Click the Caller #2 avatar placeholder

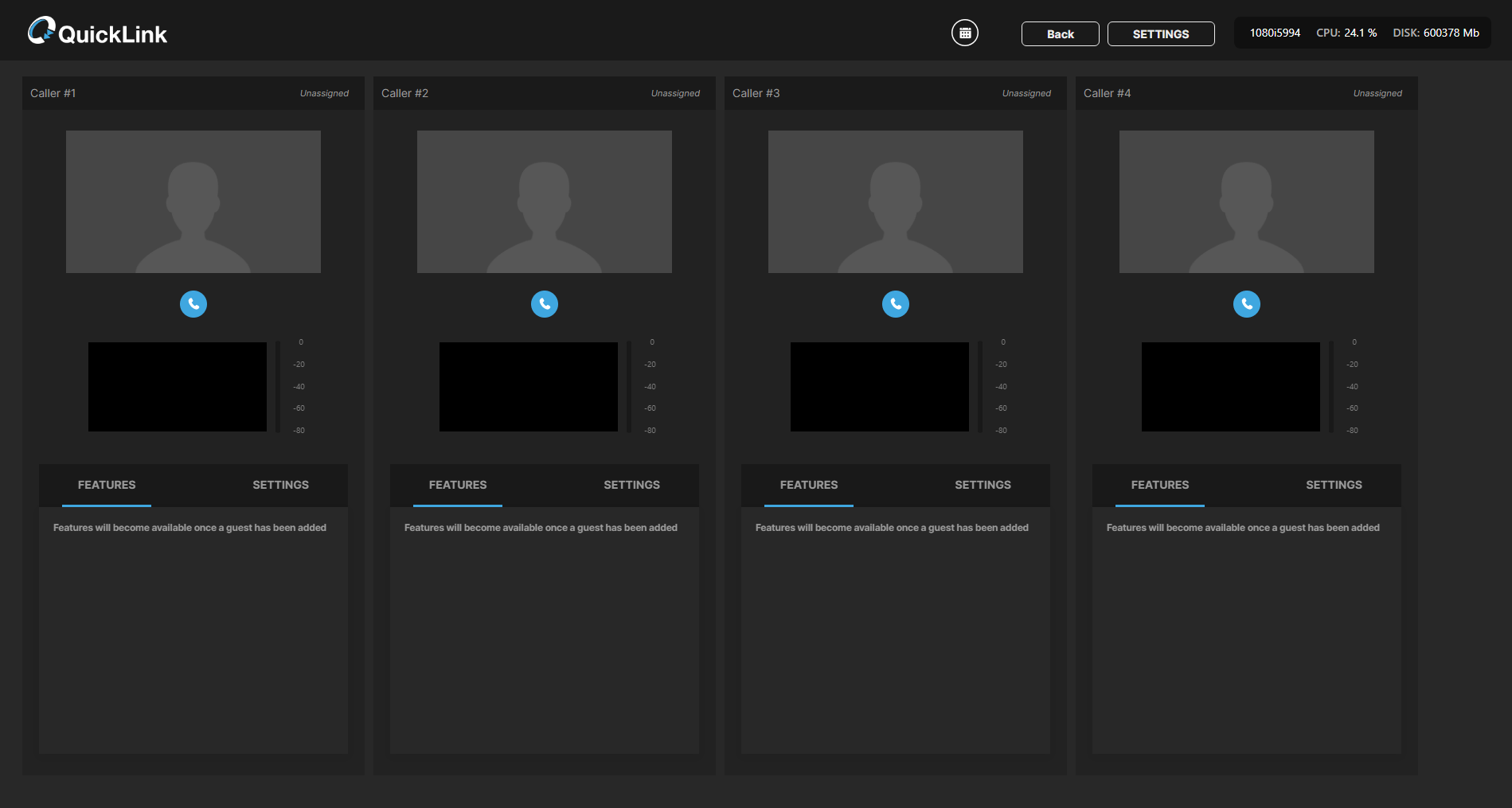[545, 202]
